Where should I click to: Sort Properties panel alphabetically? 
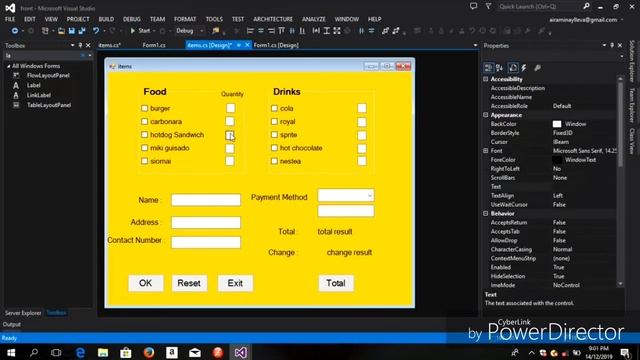pyautogui.click(x=500, y=68)
